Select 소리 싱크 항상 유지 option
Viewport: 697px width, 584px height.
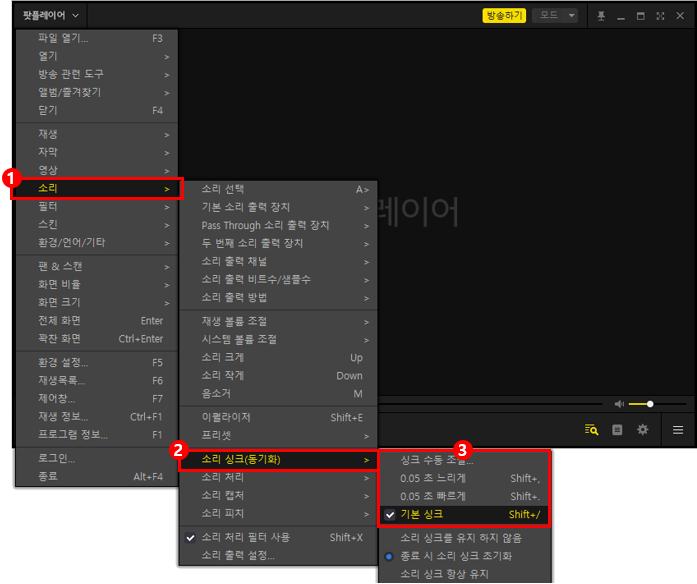465,574
